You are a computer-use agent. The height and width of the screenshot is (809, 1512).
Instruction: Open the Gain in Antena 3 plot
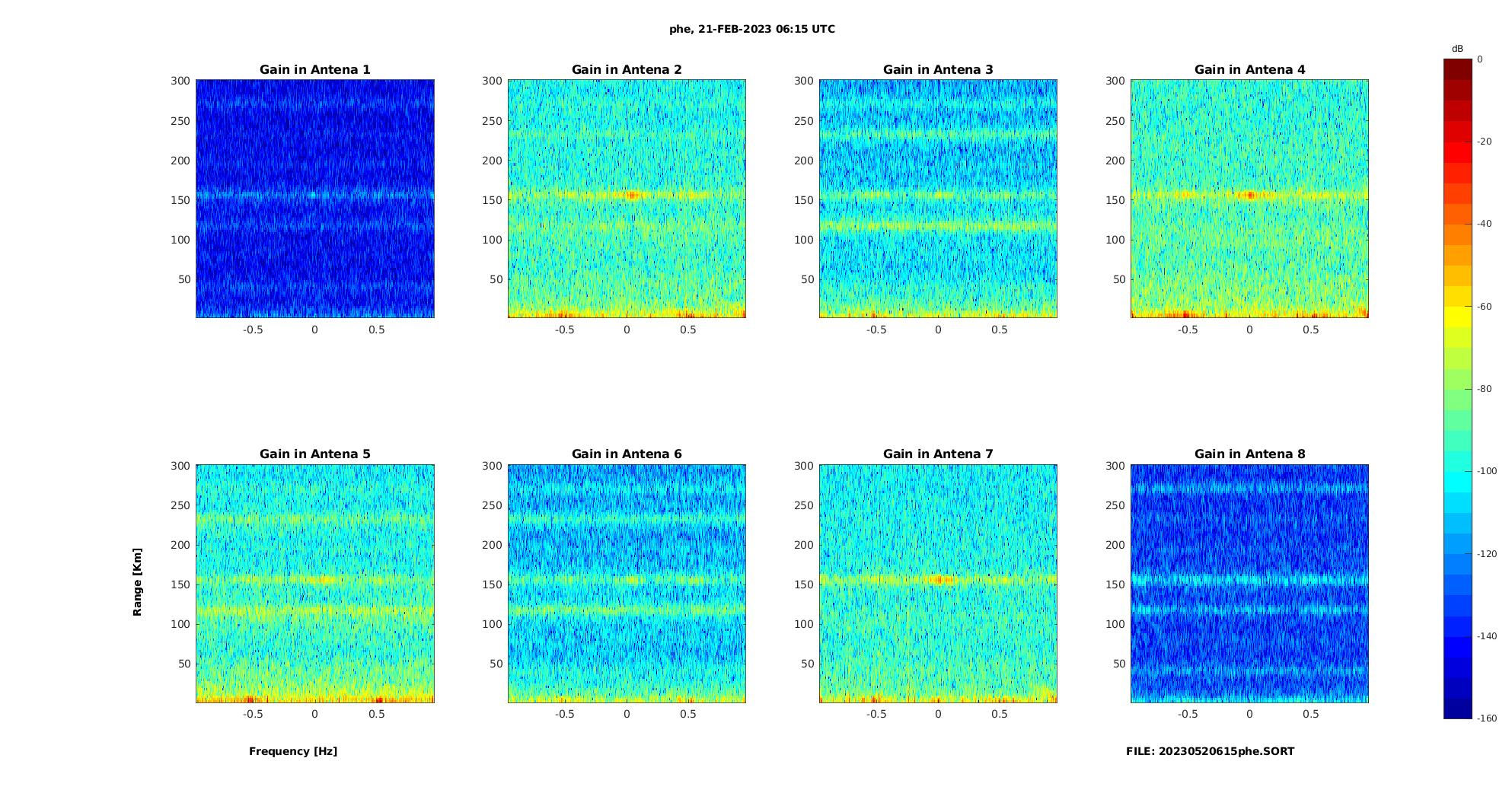[x=938, y=199]
